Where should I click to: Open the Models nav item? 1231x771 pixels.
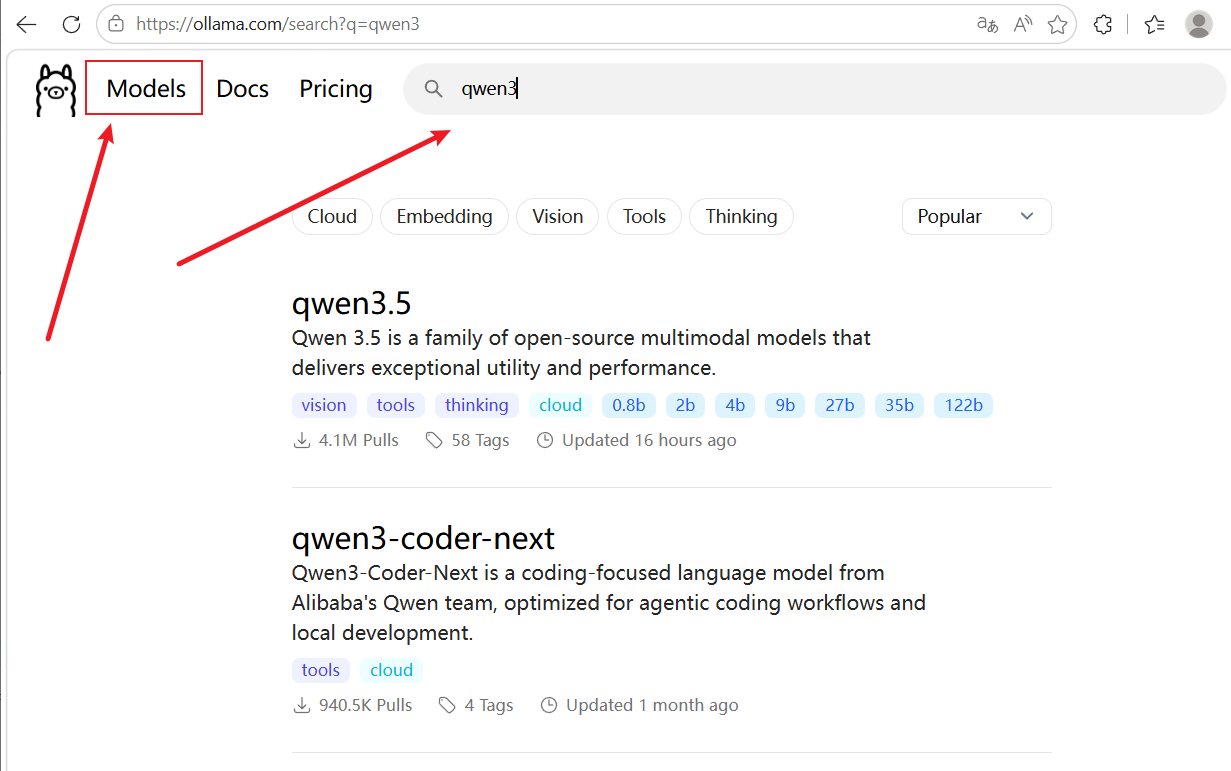pos(146,89)
